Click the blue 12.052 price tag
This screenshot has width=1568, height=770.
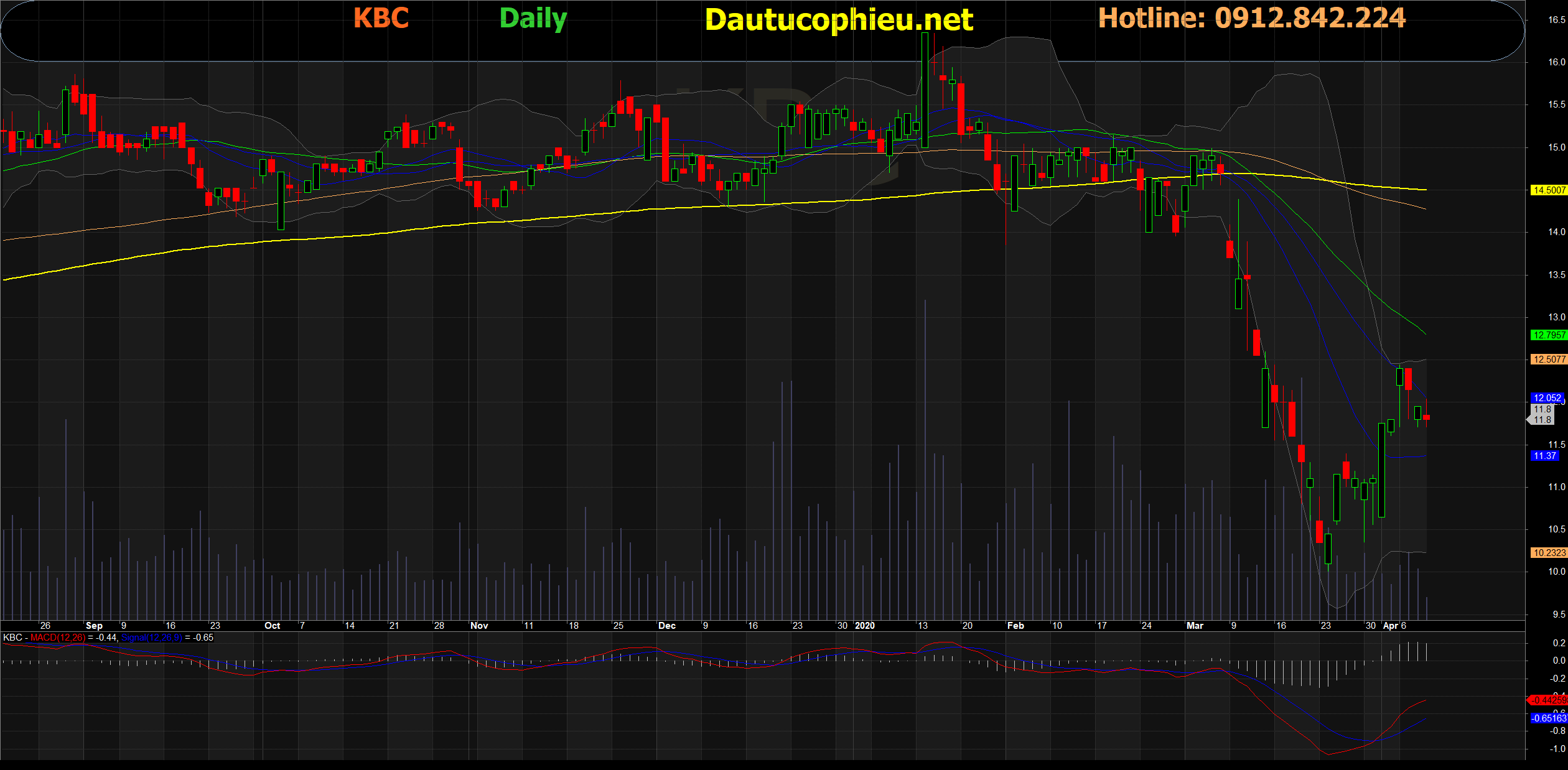[x=1547, y=398]
